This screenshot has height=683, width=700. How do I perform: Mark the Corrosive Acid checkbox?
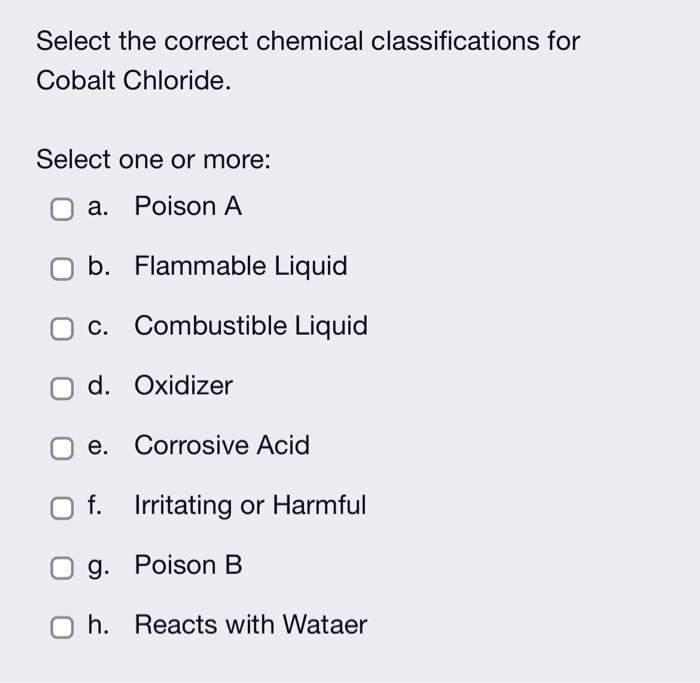tap(62, 448)
